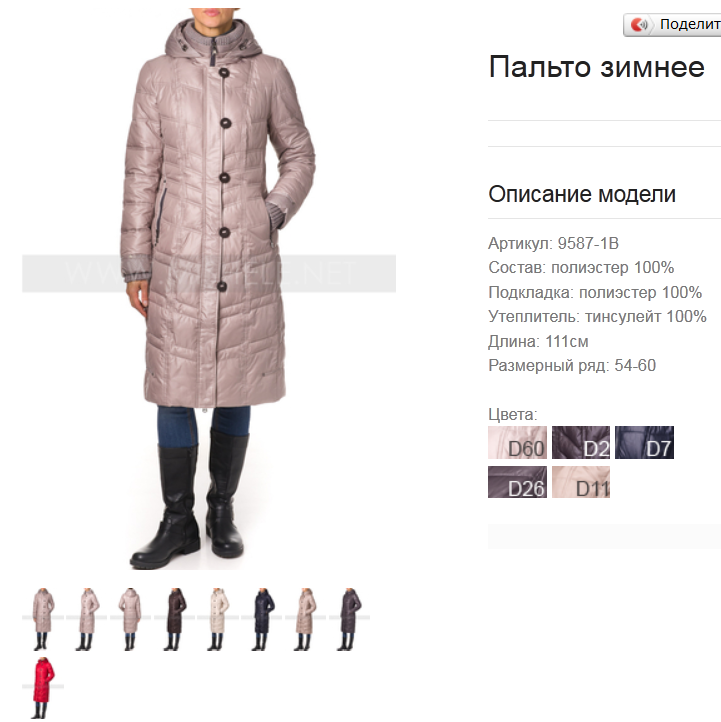
Task: Show the red coat thumbnail
Action: pyautogui.click(x=43, y=687)
